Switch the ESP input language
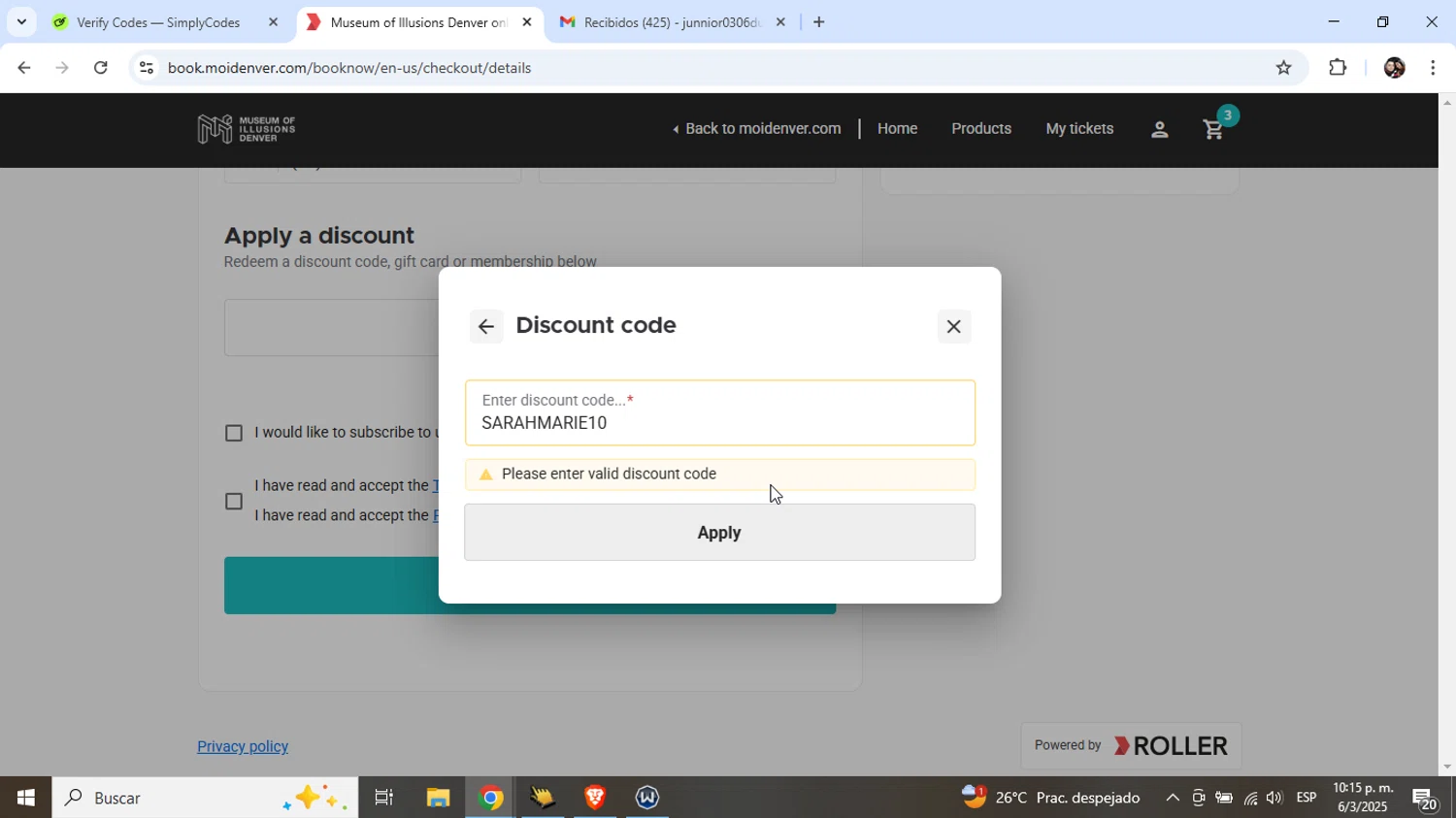The image size is (1456, 818). coord(1307,798)
